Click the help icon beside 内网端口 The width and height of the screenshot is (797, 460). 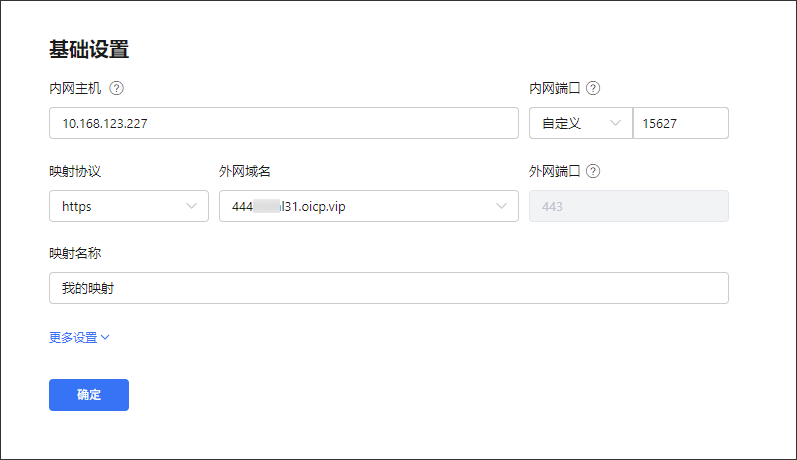click(593, 88)
